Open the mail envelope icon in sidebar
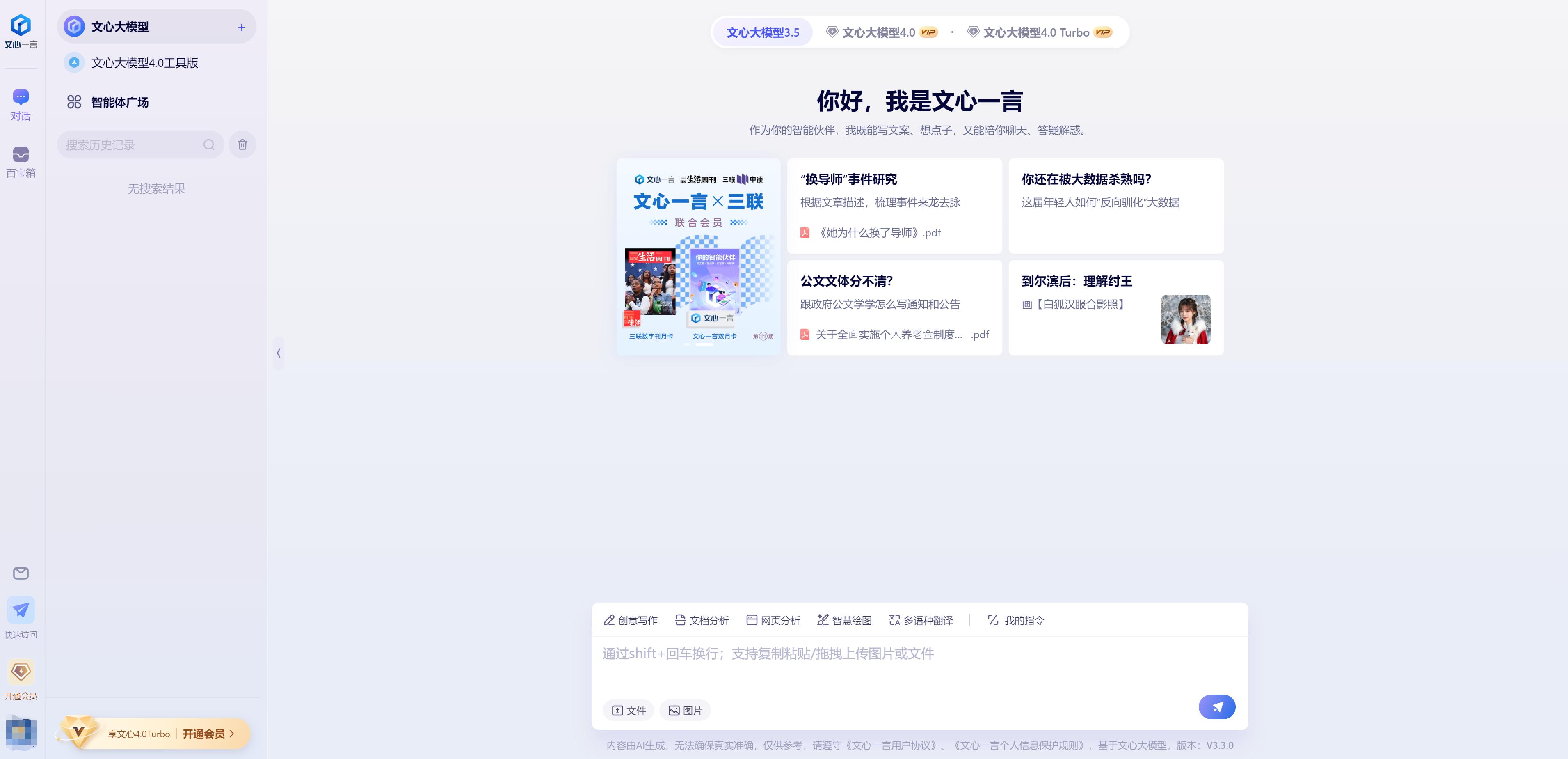This screenshot has width=1568, height=759. click(x=21, y=573)
